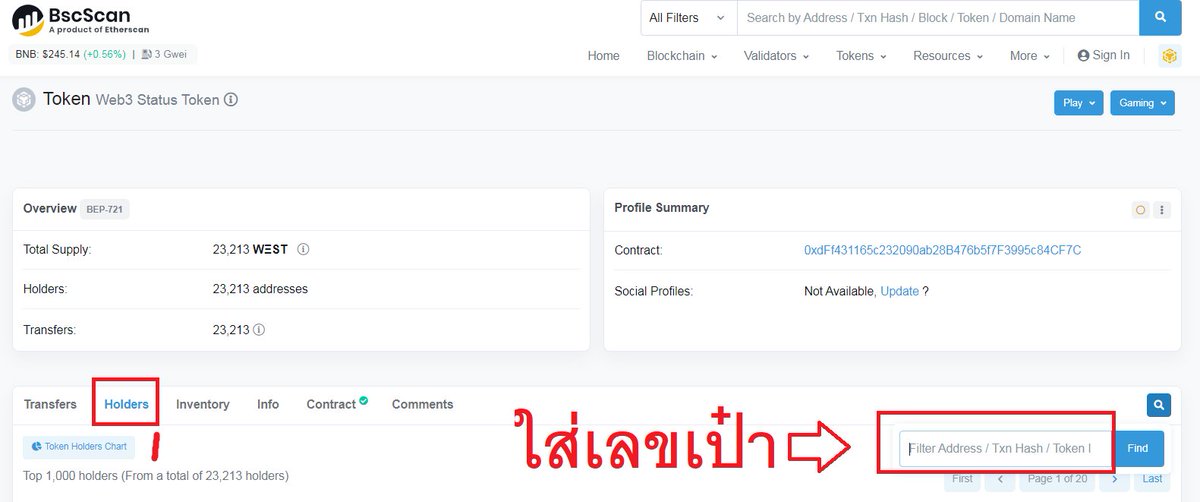Click the gas pump 3 Gwei indicator

[x=167, y=54]
